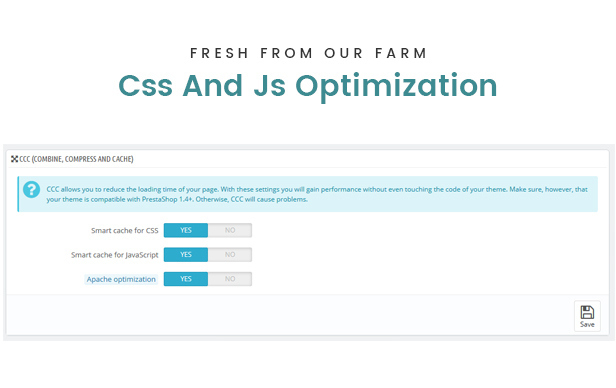Click the CCC (Combine, Compress and Cache) header
This screenshot has width=616, height=388.
pos(76,159)
